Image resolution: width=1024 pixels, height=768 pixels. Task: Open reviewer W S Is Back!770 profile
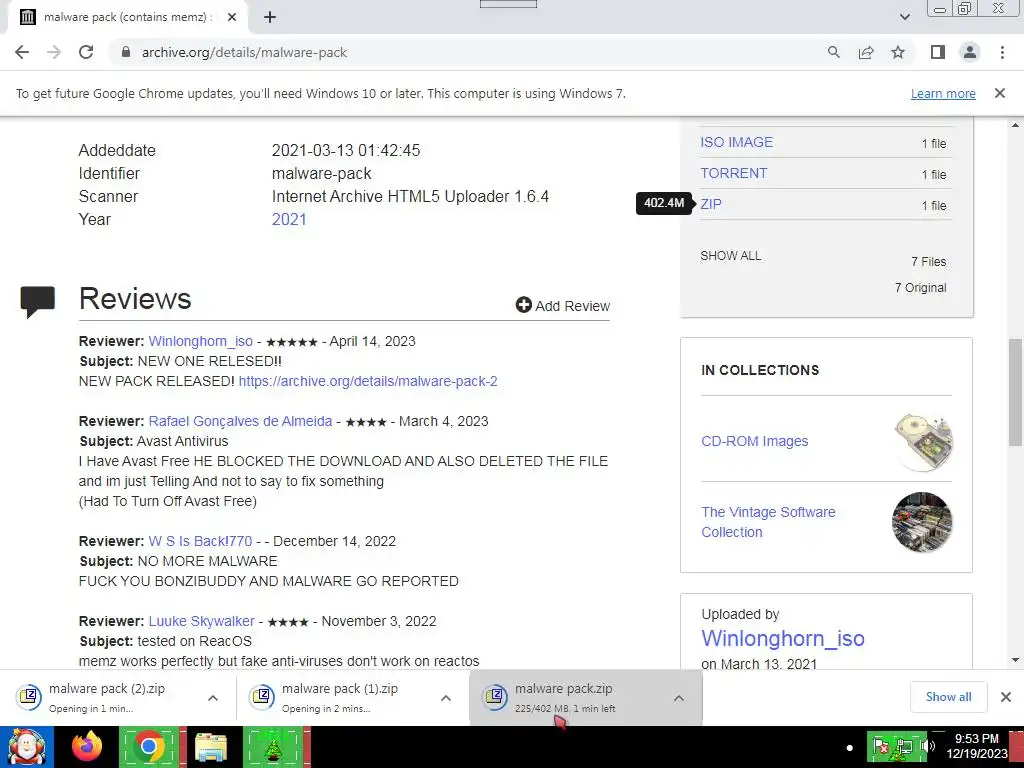200,541
